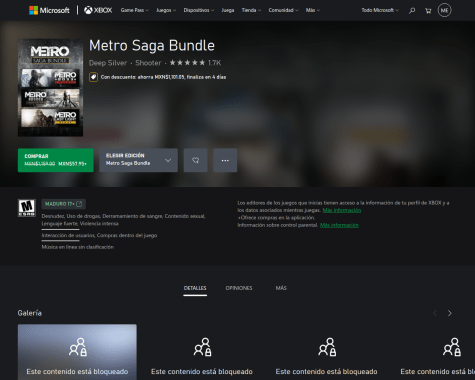The height and width of the screenshot is (380, 475).
Task: Click the ESRB M rating icon
Action: [x=27, y=208]
